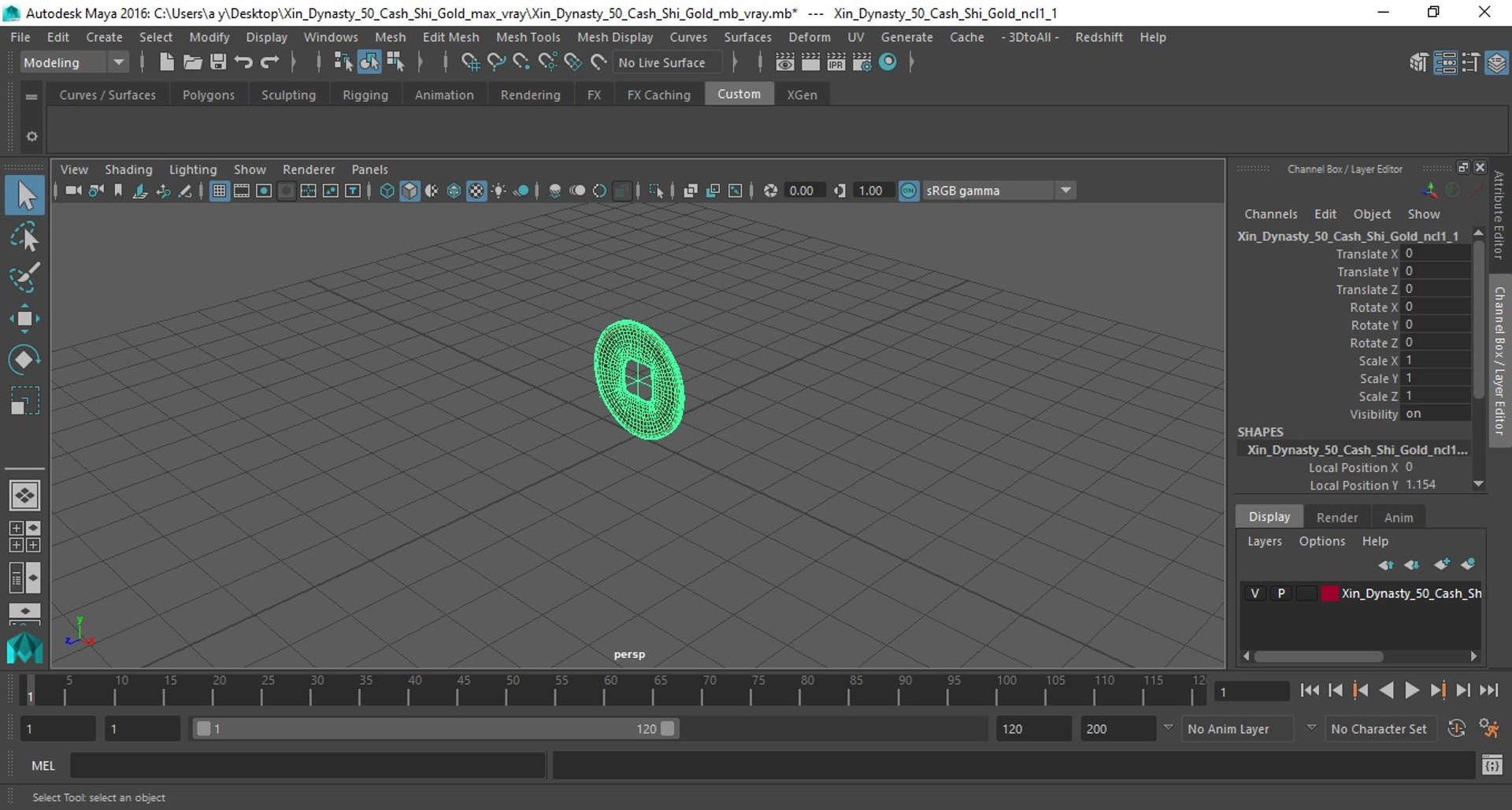Create a new scene file

pyautogui.click(x=166, y=62)
